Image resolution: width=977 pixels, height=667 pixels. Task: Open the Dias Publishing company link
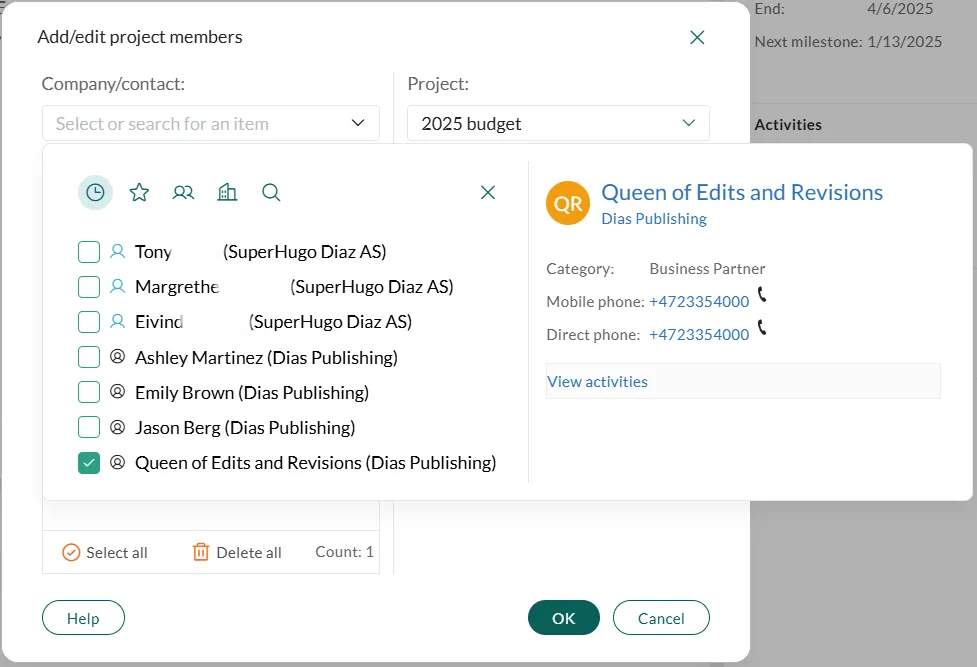tap(654, 218)
